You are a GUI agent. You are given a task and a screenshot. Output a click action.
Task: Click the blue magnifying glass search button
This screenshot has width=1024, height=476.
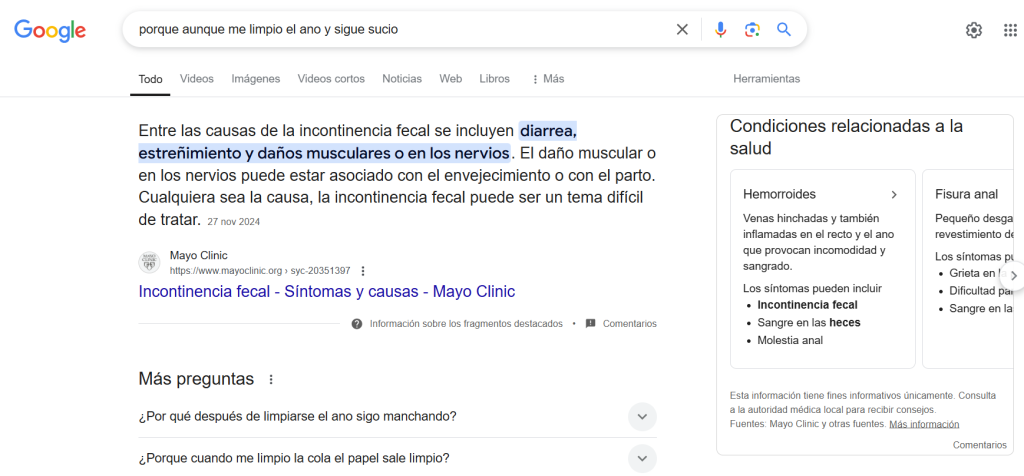click(x=784, y=30)
